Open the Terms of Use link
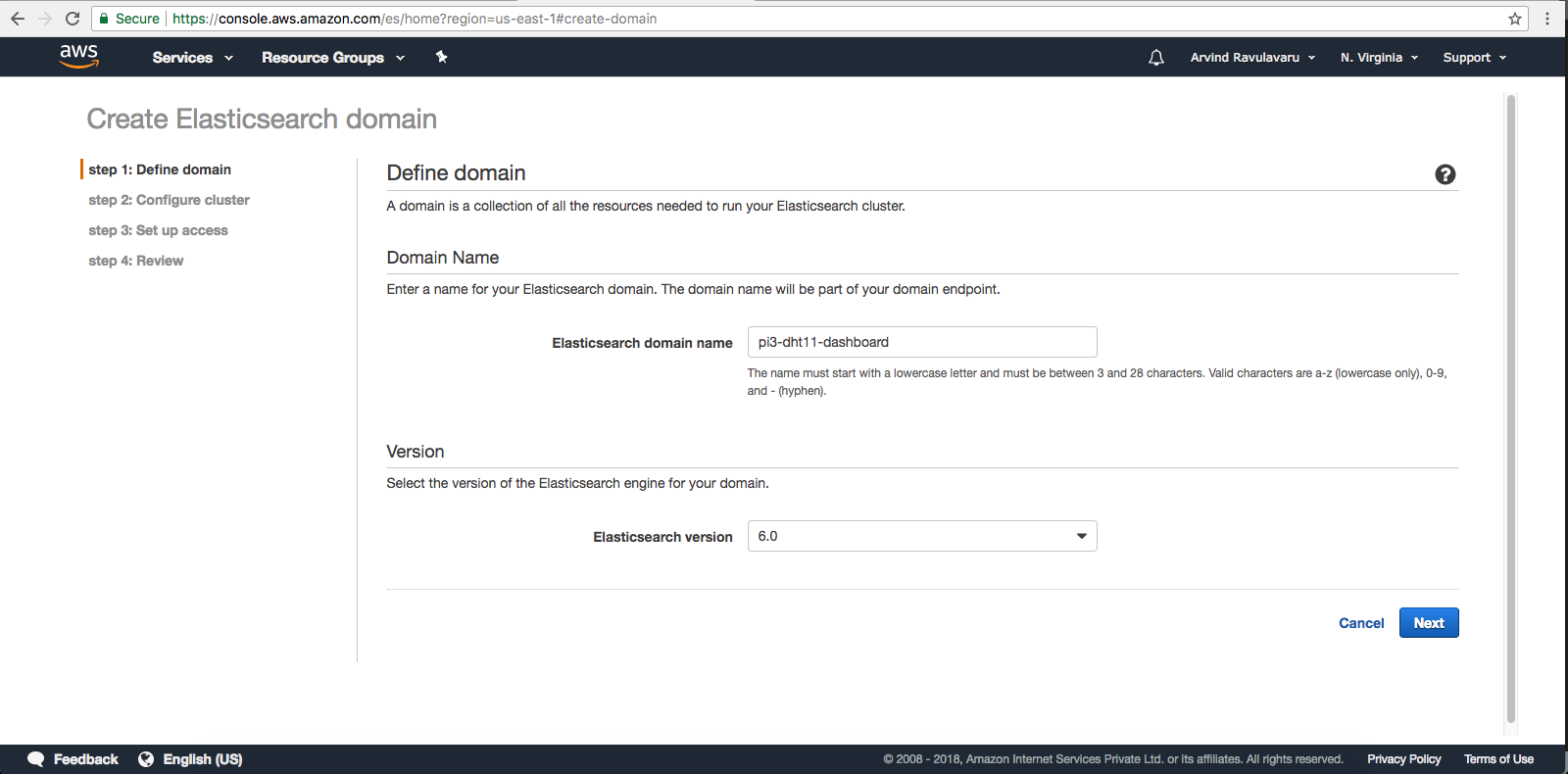The image size is (1568, 774). [x=1498, y=759]
